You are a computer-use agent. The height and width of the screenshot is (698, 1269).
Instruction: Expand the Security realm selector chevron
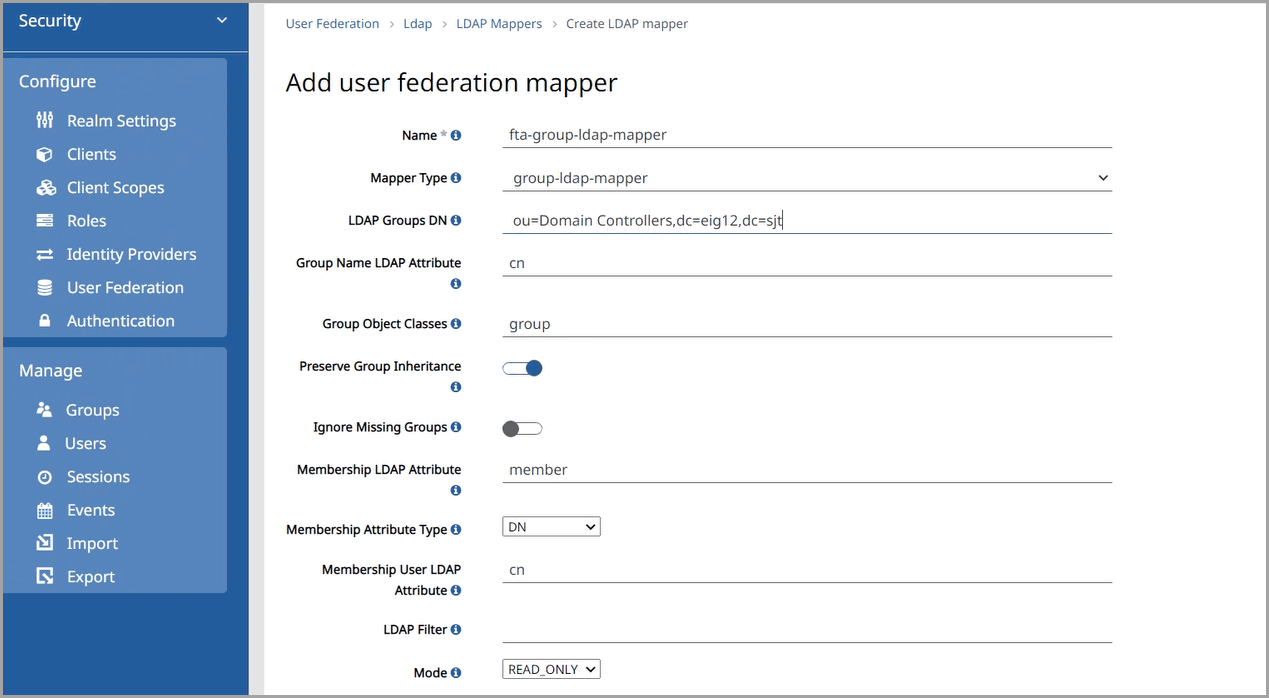click(x=222, y=21)
